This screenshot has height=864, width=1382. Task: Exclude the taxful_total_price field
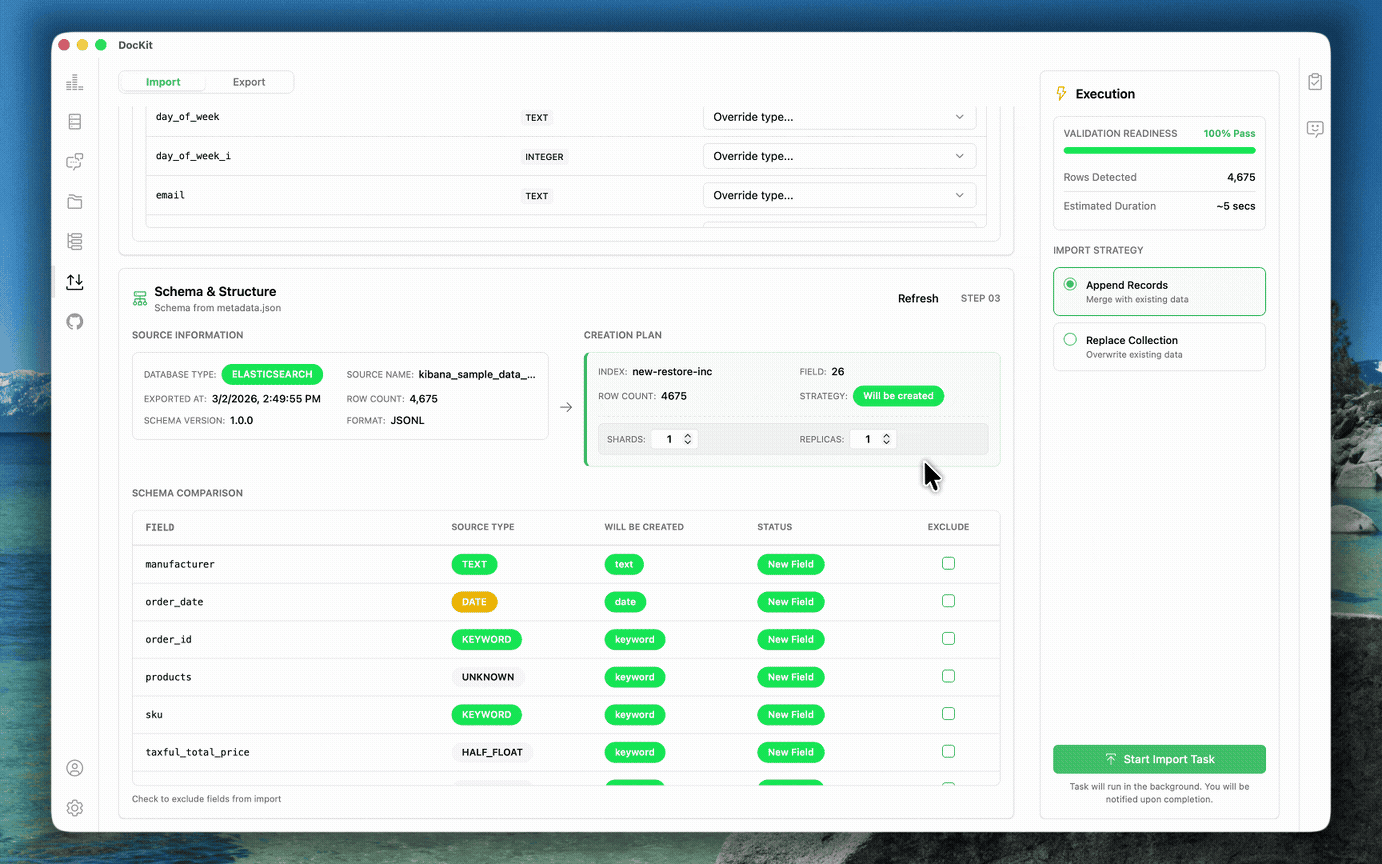point(948,751)
